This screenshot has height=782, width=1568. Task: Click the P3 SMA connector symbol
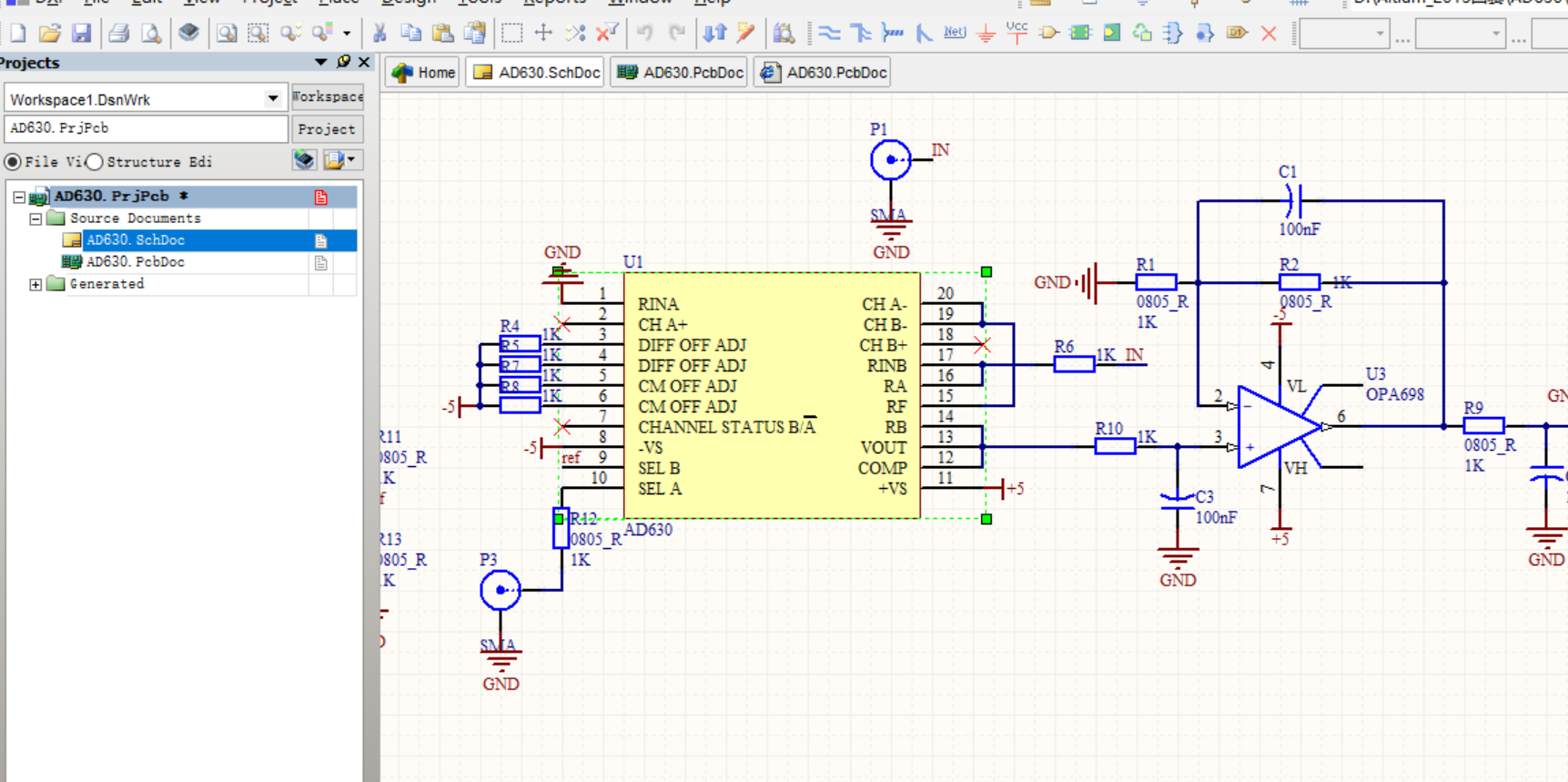(500, 590)
